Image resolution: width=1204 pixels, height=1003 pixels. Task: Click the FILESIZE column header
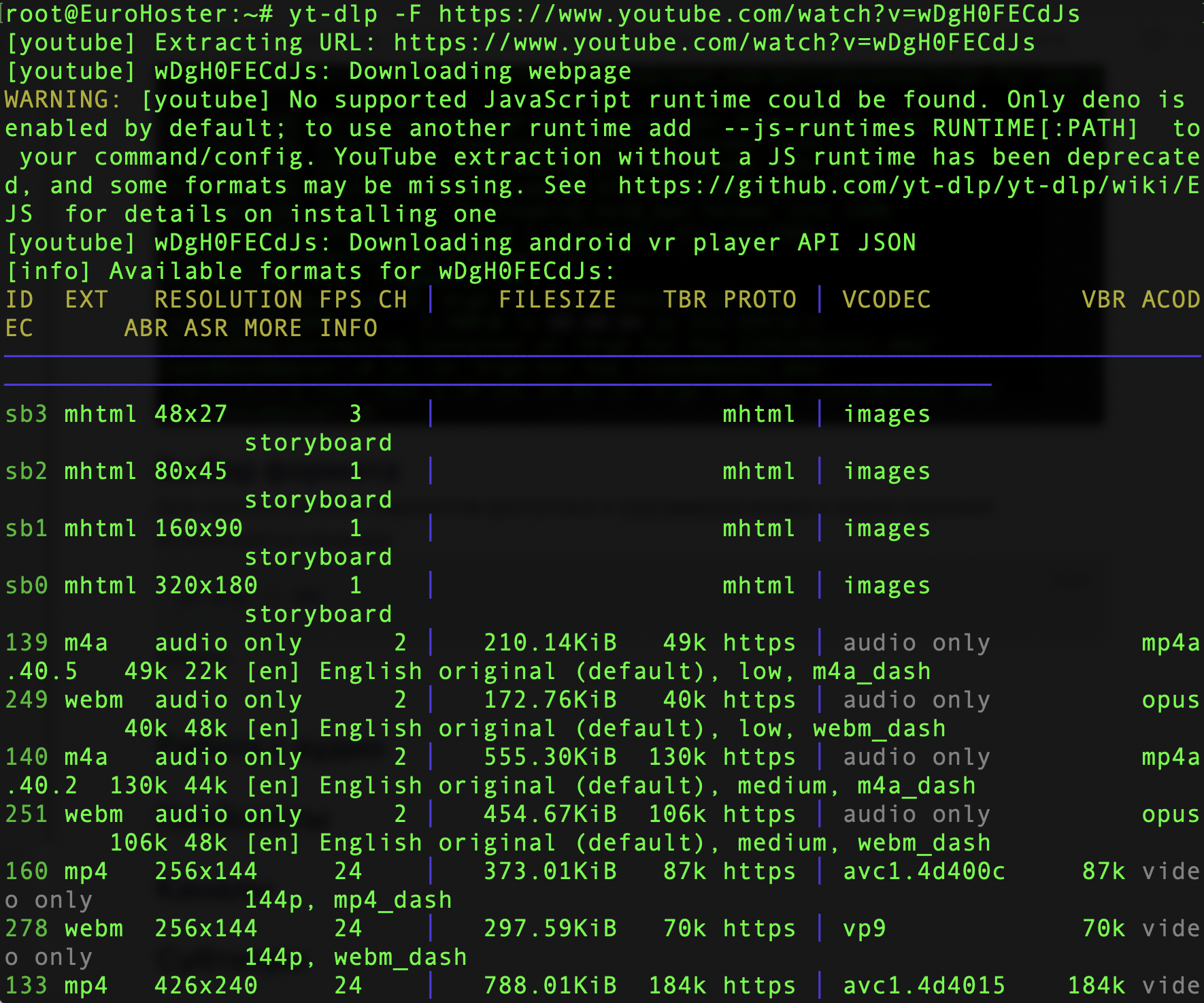pyautogui.click(x=558, y=299)
